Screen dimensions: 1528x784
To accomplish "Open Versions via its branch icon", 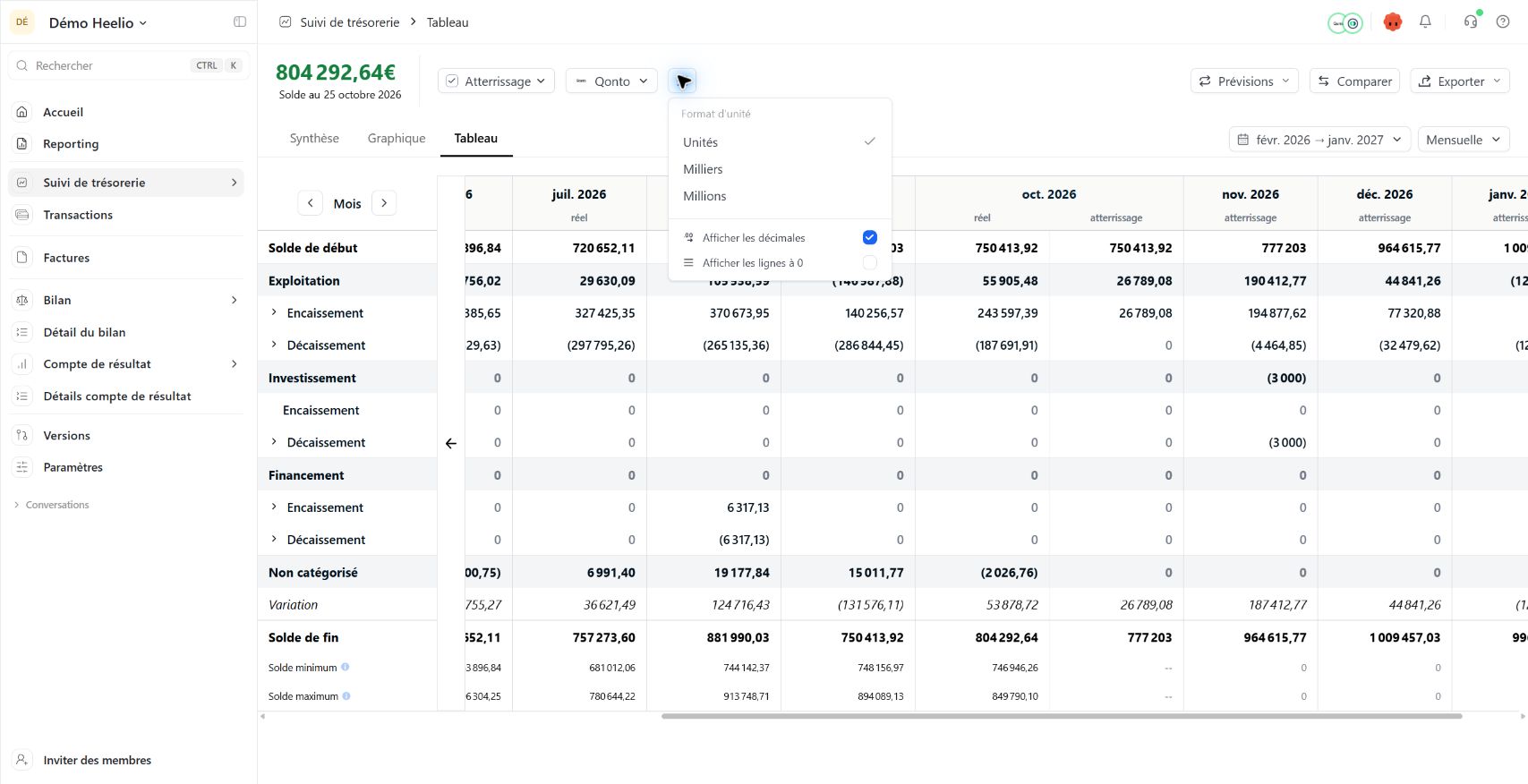I will 22,436.
